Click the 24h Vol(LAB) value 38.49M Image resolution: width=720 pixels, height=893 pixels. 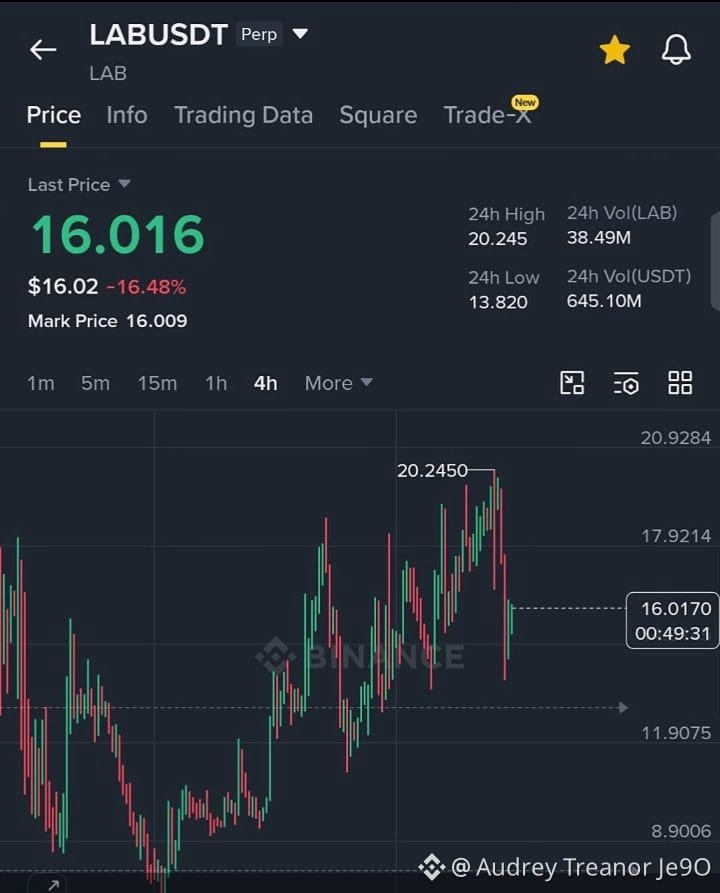[599, 237]
